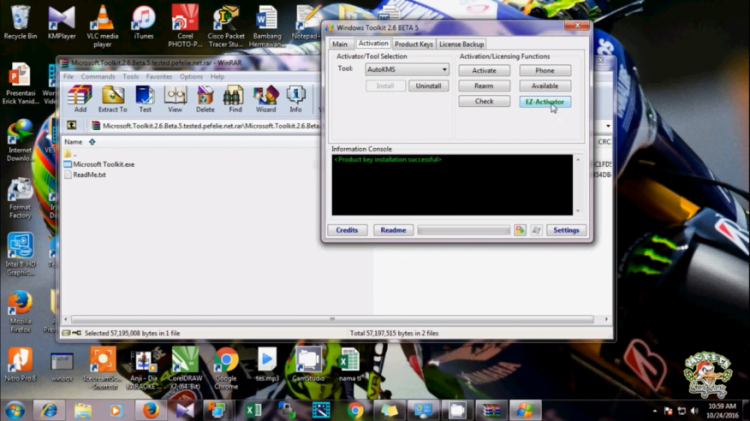The height and width of the screenshot is (421, 750).
Task: Select the CorelDRAW X7 desktop icon
Action: (x=186, y=368)
